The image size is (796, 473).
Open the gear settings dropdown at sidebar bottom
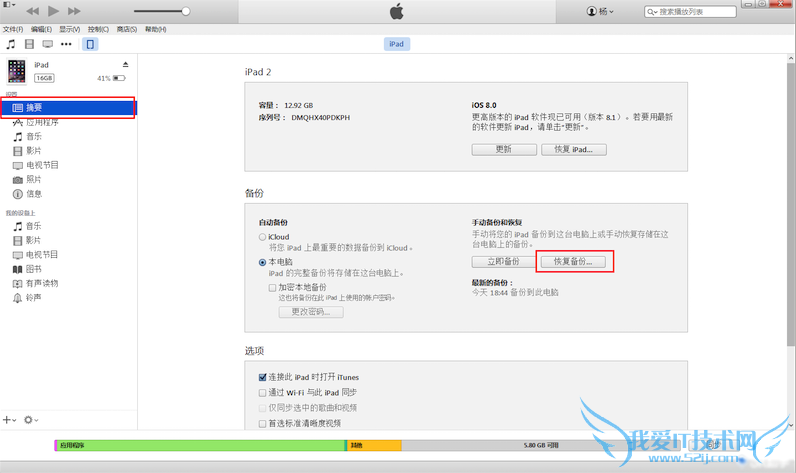(x=31, y=420)
